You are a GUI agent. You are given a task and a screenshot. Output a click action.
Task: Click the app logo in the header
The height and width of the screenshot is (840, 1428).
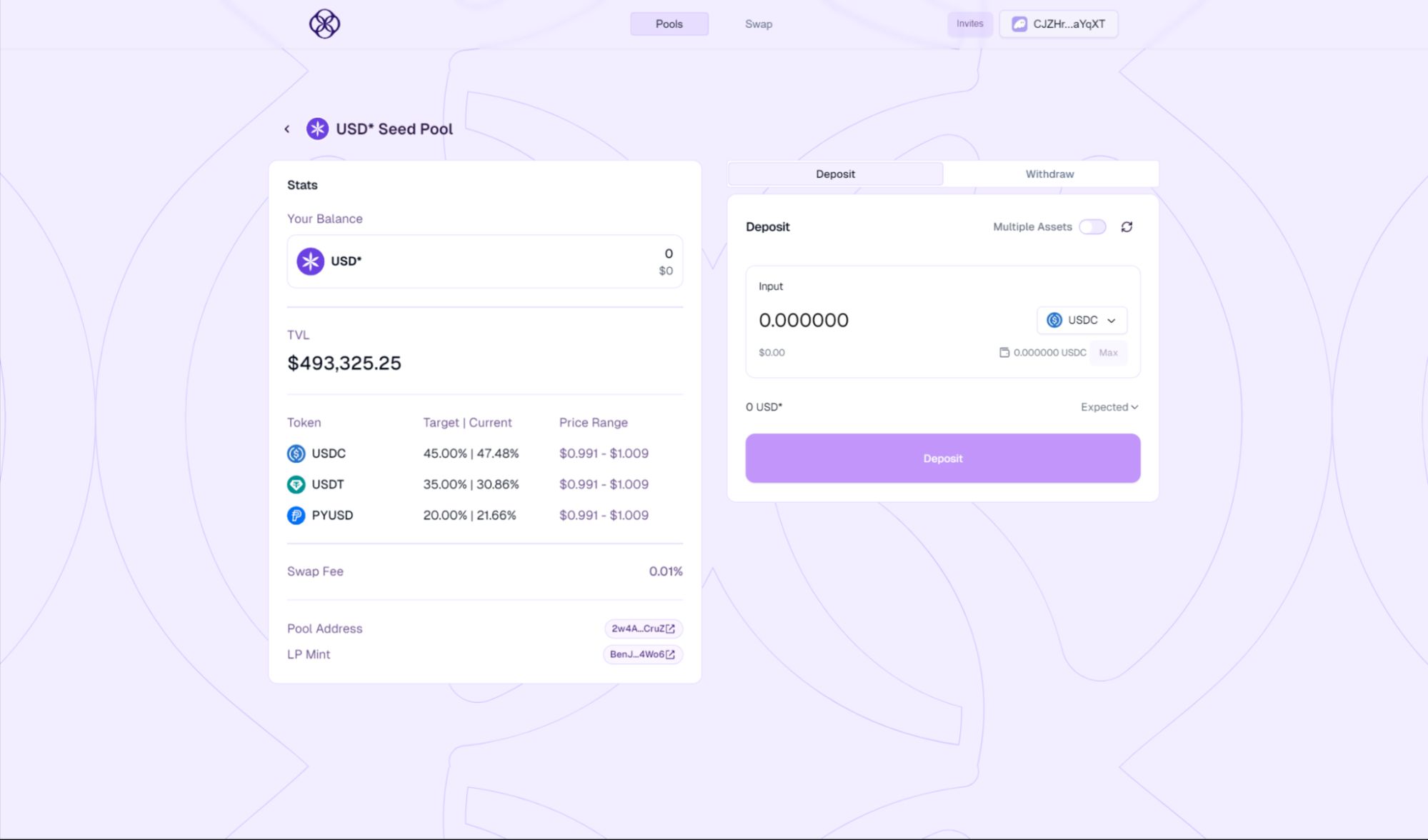pyautogui.click(x=324, y=24)
